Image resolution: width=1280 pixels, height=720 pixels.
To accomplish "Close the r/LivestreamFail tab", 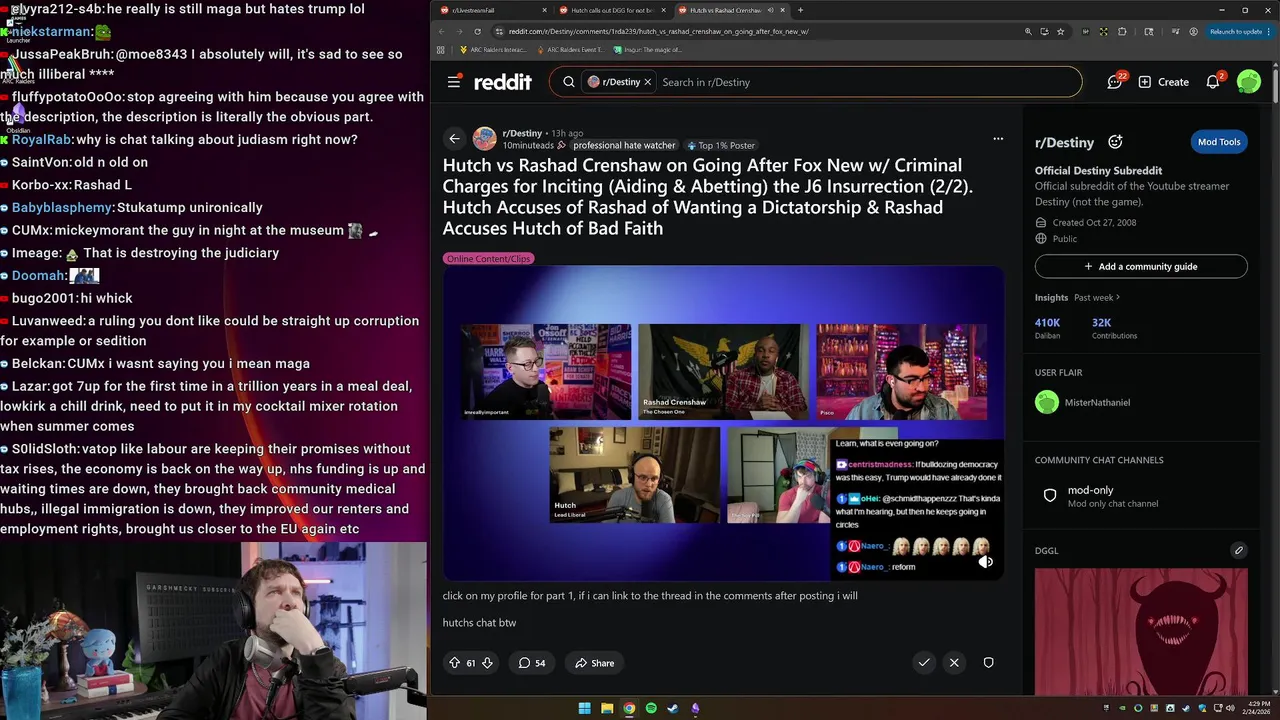I will click(545, 10).
